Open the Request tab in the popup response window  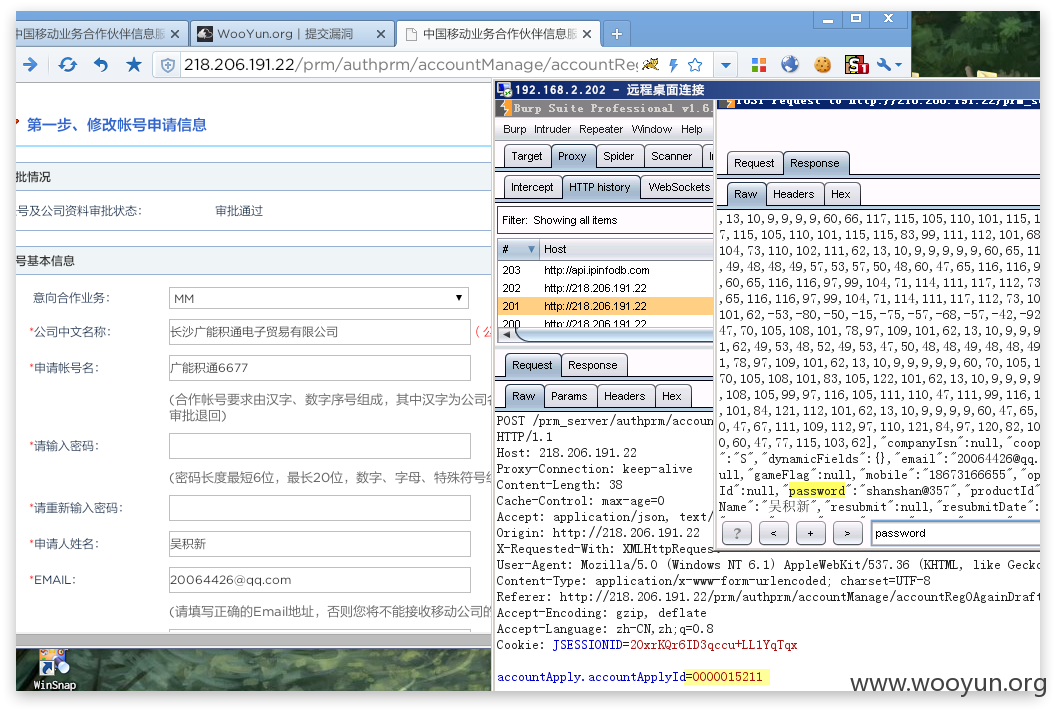(x=754, y=163)
